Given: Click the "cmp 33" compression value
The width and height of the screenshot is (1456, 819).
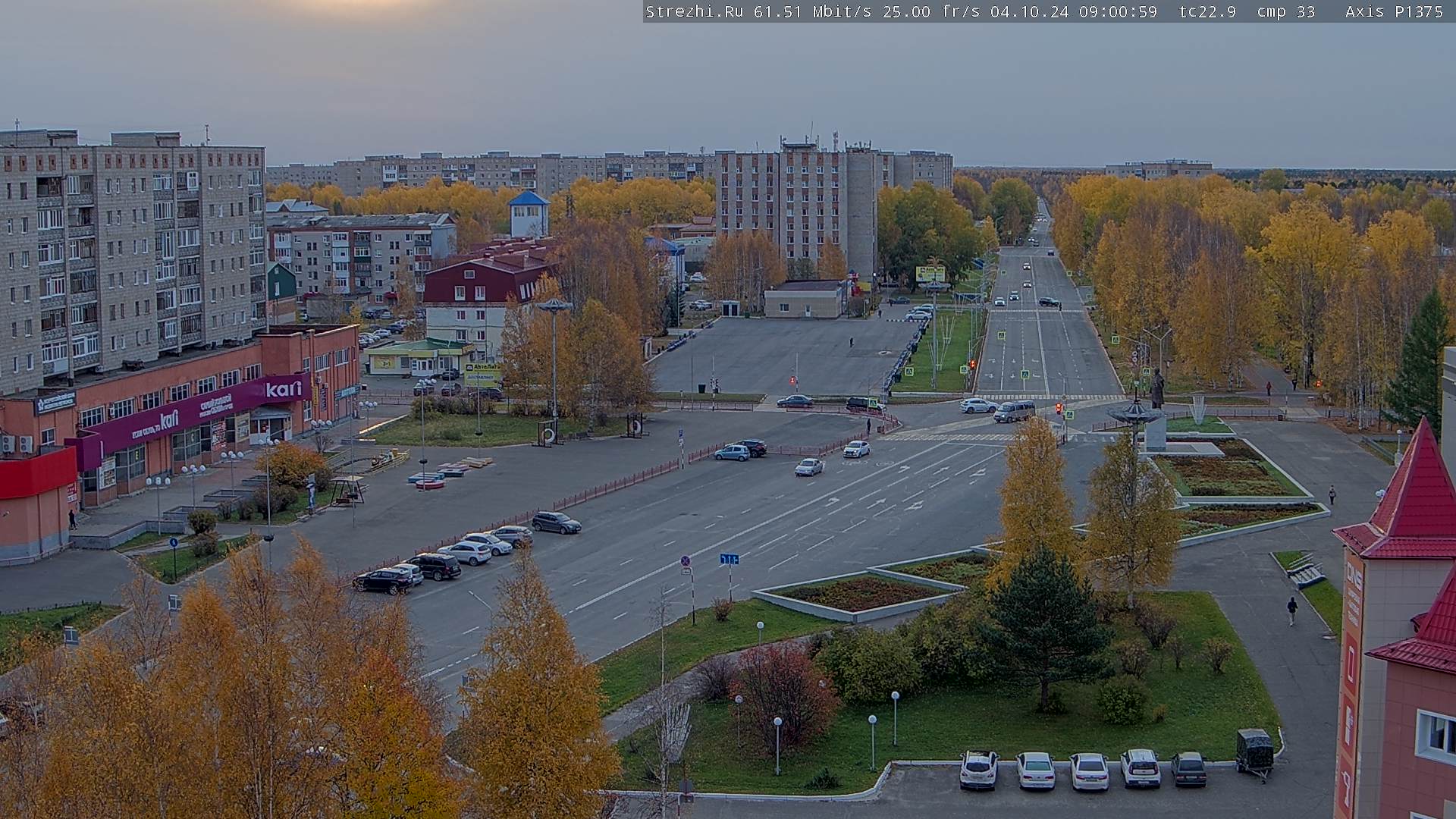Looking at the screenshot, I should coord(1286,11).
